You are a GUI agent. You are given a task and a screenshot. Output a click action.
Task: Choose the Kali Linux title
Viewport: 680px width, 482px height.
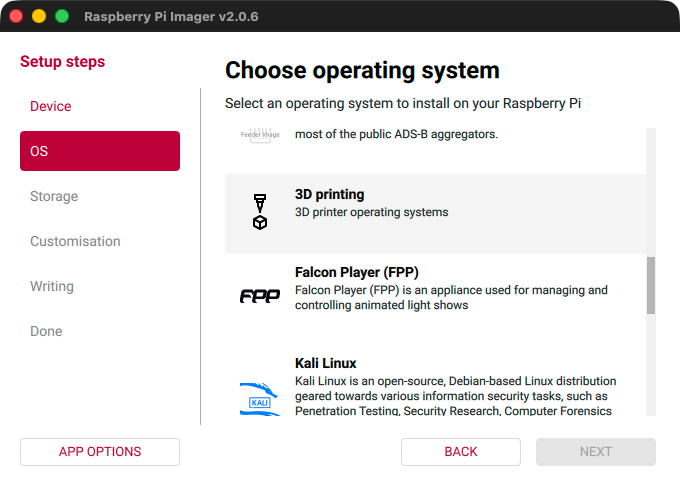pyautogui.click(x=325, y=363)
